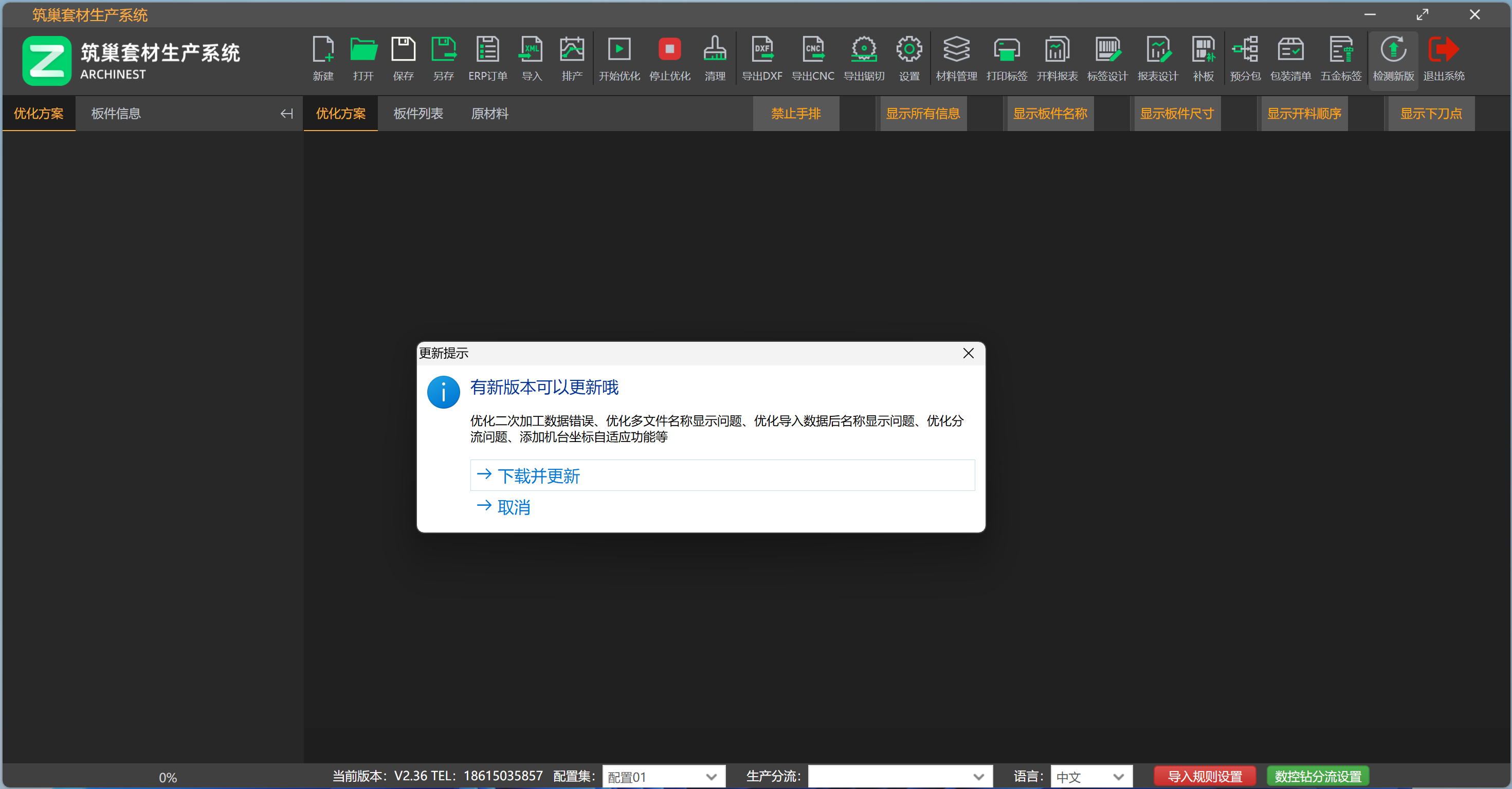1512x789 pixels.
Task: Select the 开始优化 (Start Optimize) icon
Action: click(x=619, y=58)
